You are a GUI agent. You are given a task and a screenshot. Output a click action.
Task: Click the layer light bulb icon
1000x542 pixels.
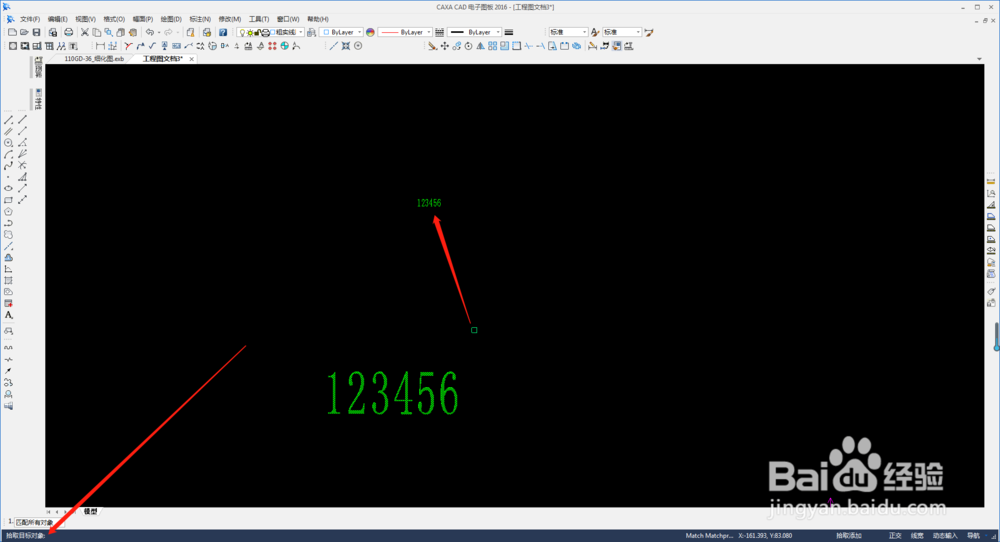[x=242, y=32]
